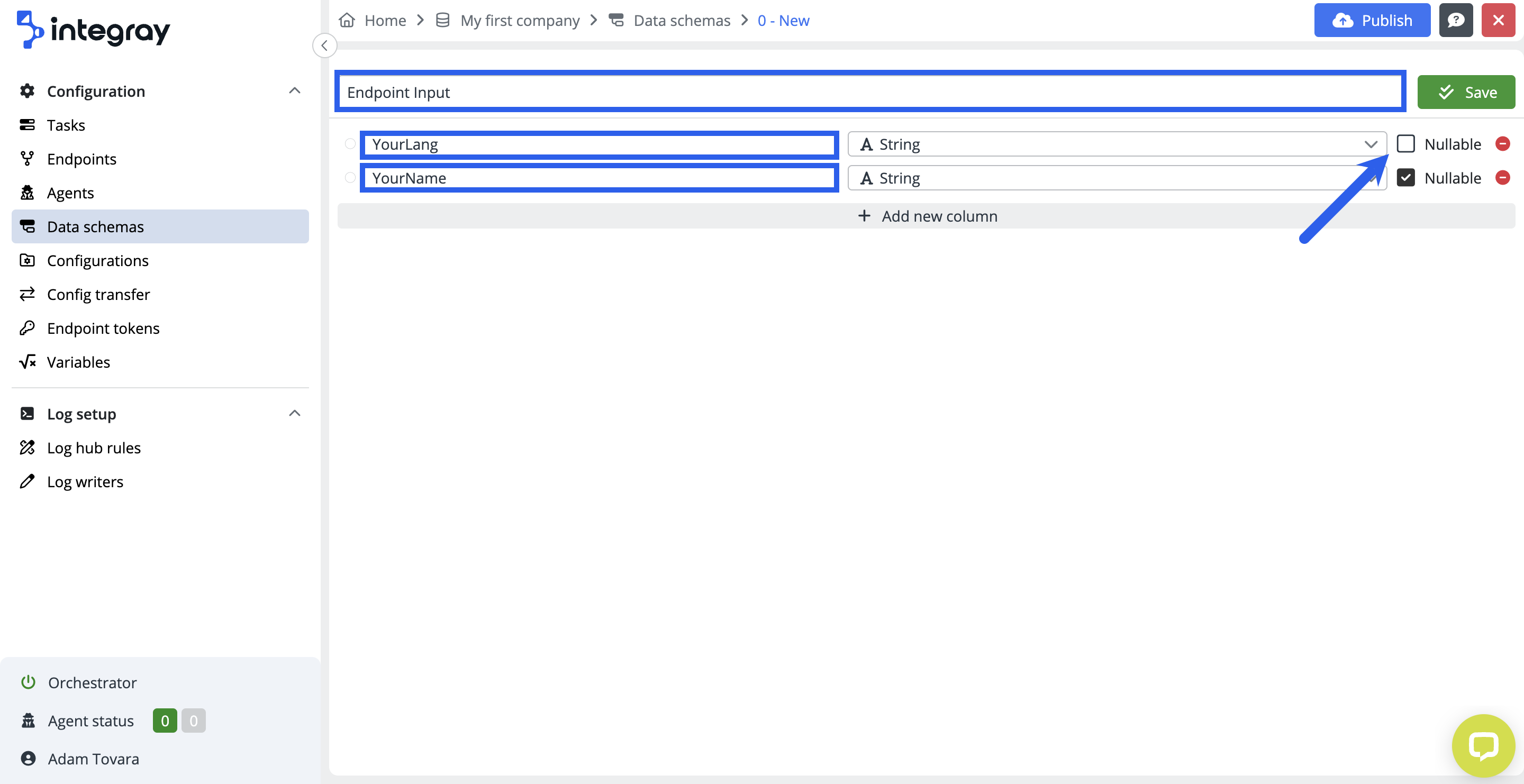Click the Home icon in breadcrumb
The width and height of the screenshot is (1524, 784).
[347, 21]
